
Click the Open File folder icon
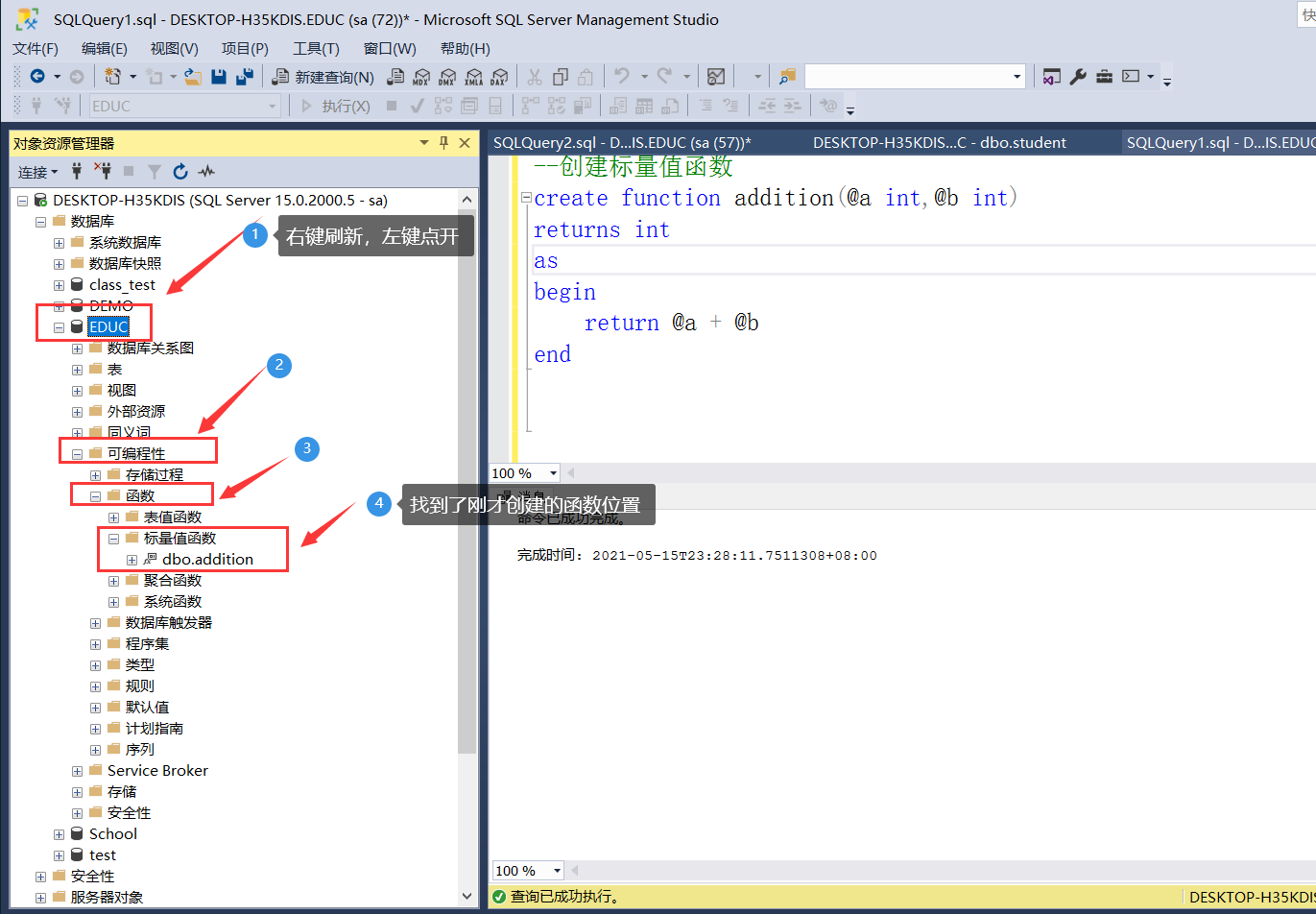coord(192,77)
